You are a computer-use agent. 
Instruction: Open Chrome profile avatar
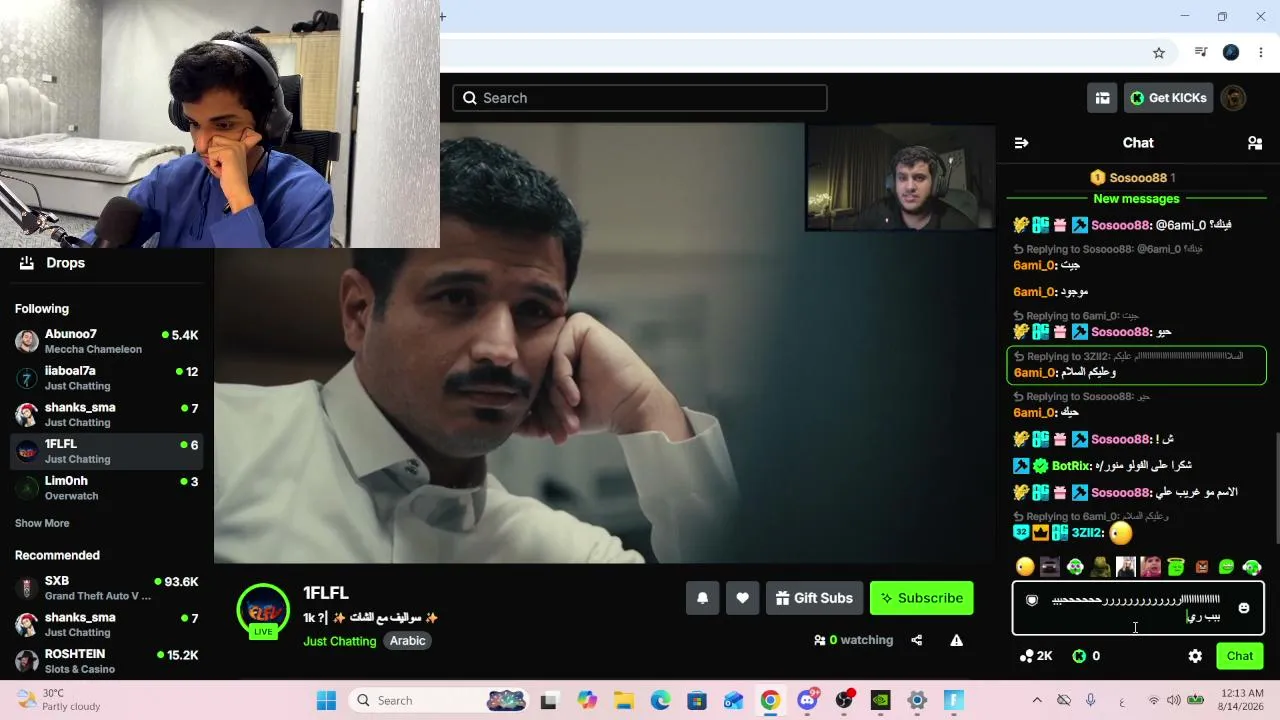pos(1231,53)
